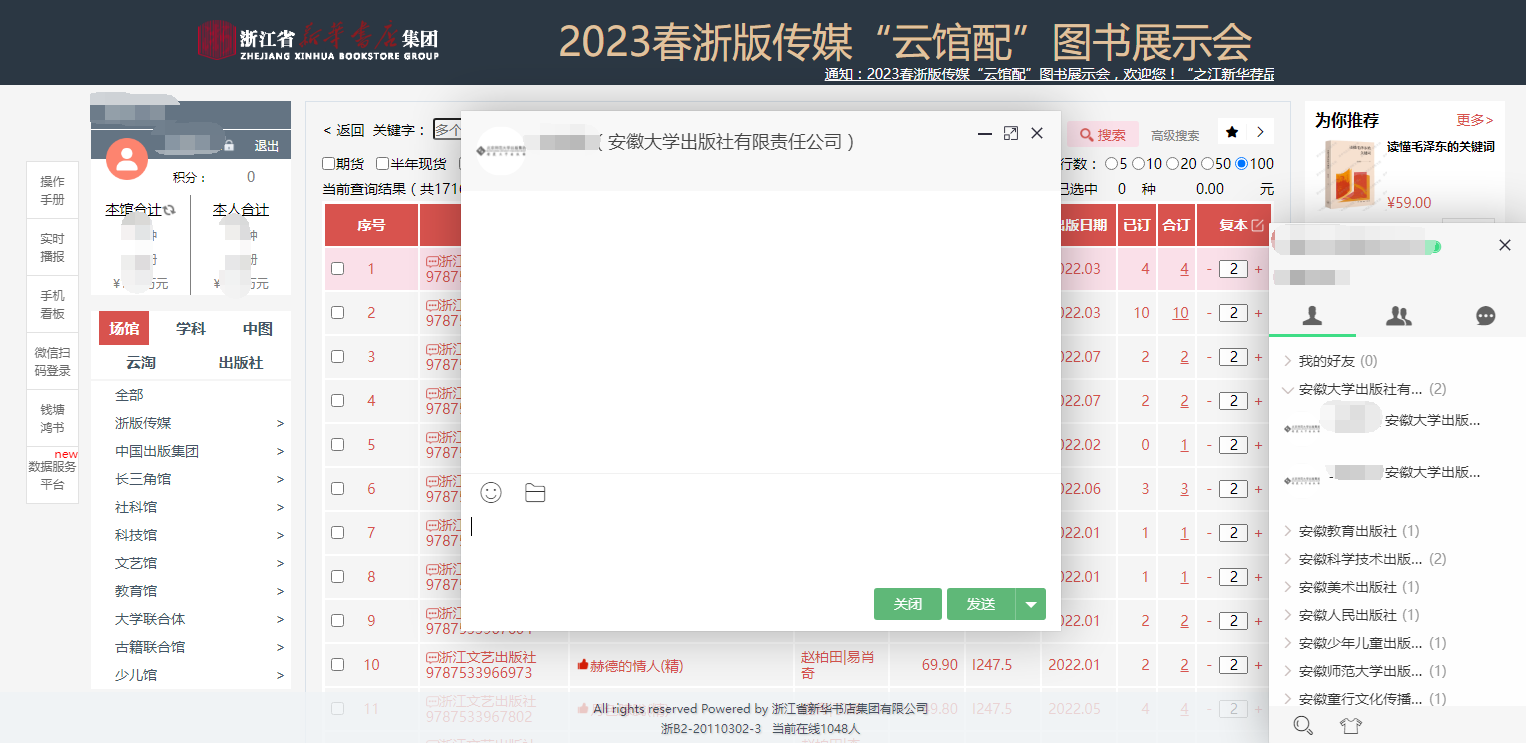This screenshot has width=1526, height=743.
Task: Collapse the 安徽大学出版社有... group
Action: tap(1288, 389)
